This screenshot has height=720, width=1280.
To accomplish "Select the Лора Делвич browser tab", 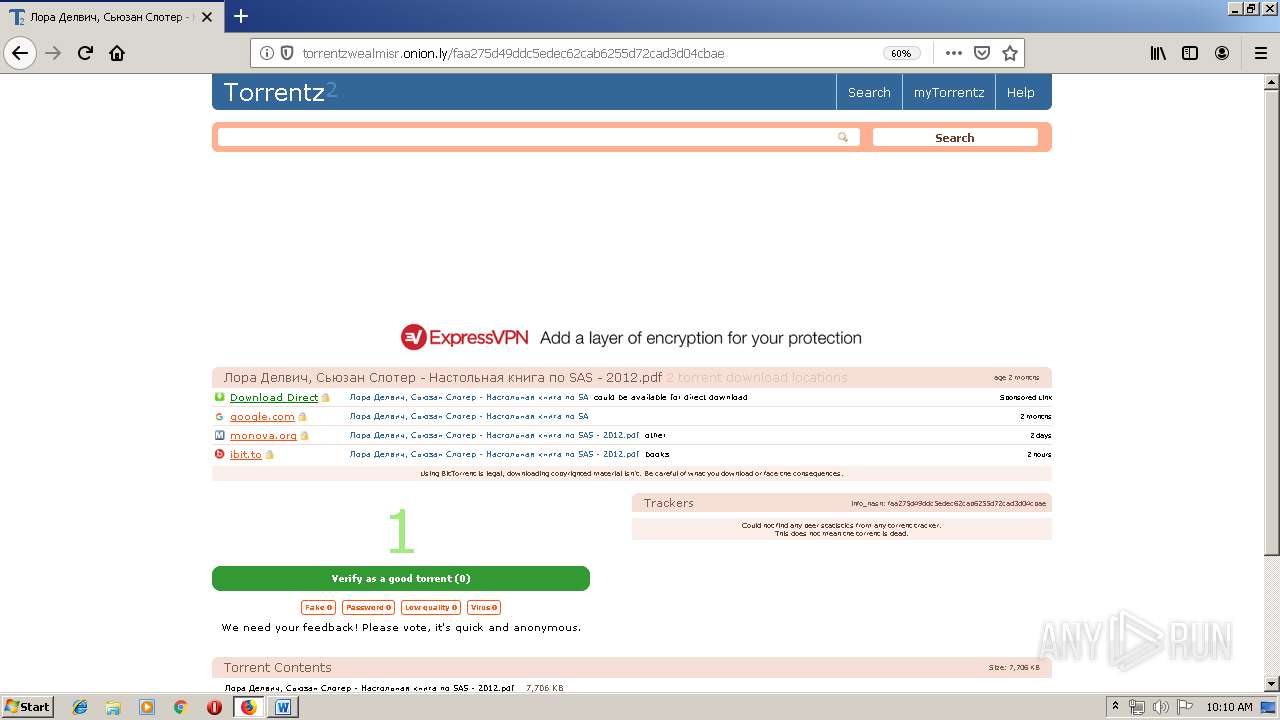I will tap(111, 17).
